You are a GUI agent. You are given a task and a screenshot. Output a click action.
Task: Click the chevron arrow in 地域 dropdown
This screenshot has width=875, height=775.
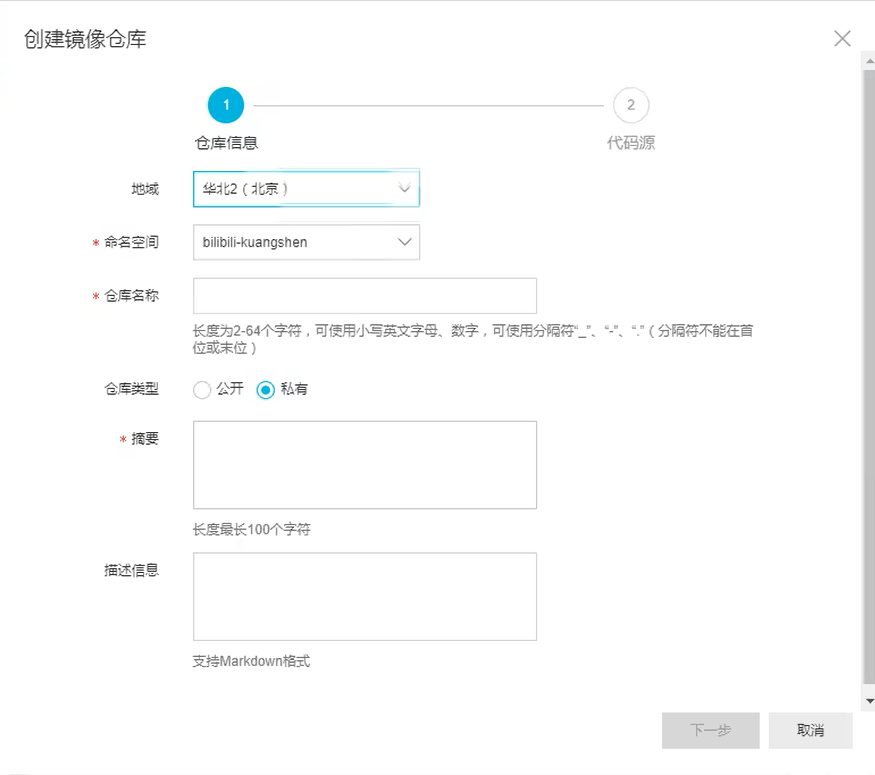tap(405, 189)
